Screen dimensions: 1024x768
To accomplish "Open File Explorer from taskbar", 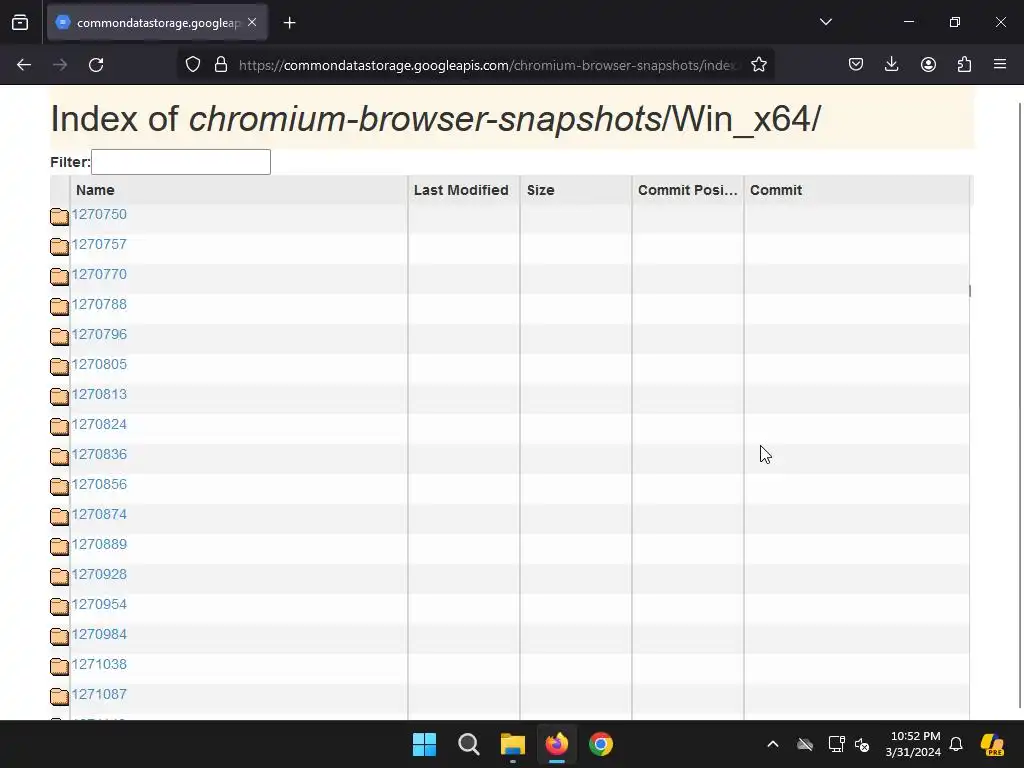I will [x=513, y=744].
